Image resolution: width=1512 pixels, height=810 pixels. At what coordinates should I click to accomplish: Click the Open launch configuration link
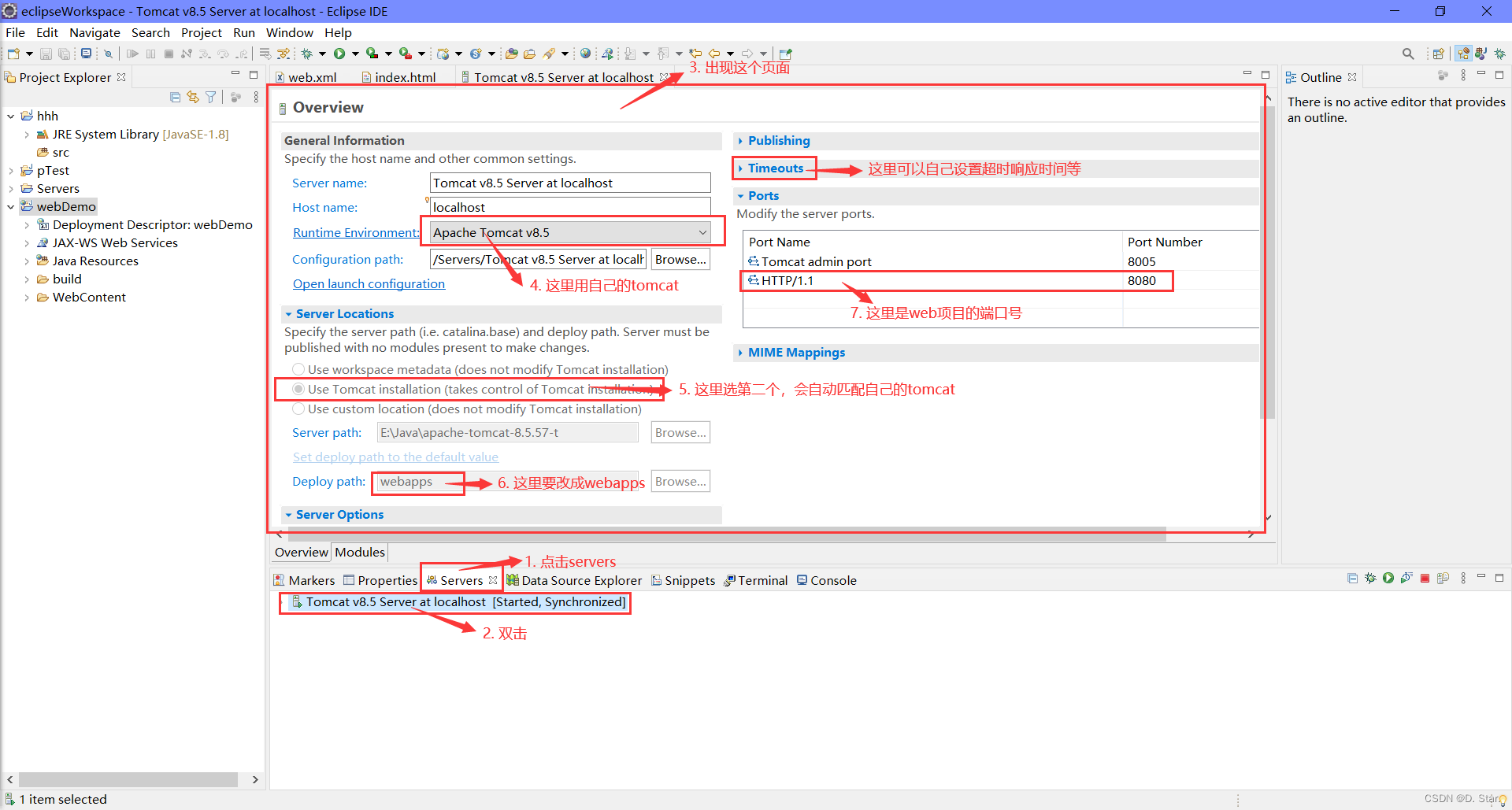[x=369, y=283]
